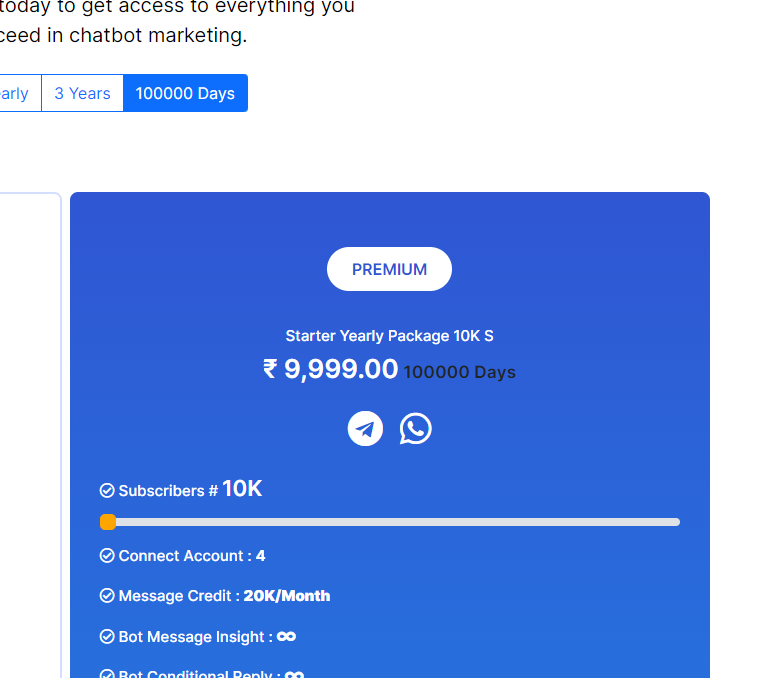The image size is (782, 678).
Task: Click the Subscribers check-circle icon
Action: pos(107,491)
